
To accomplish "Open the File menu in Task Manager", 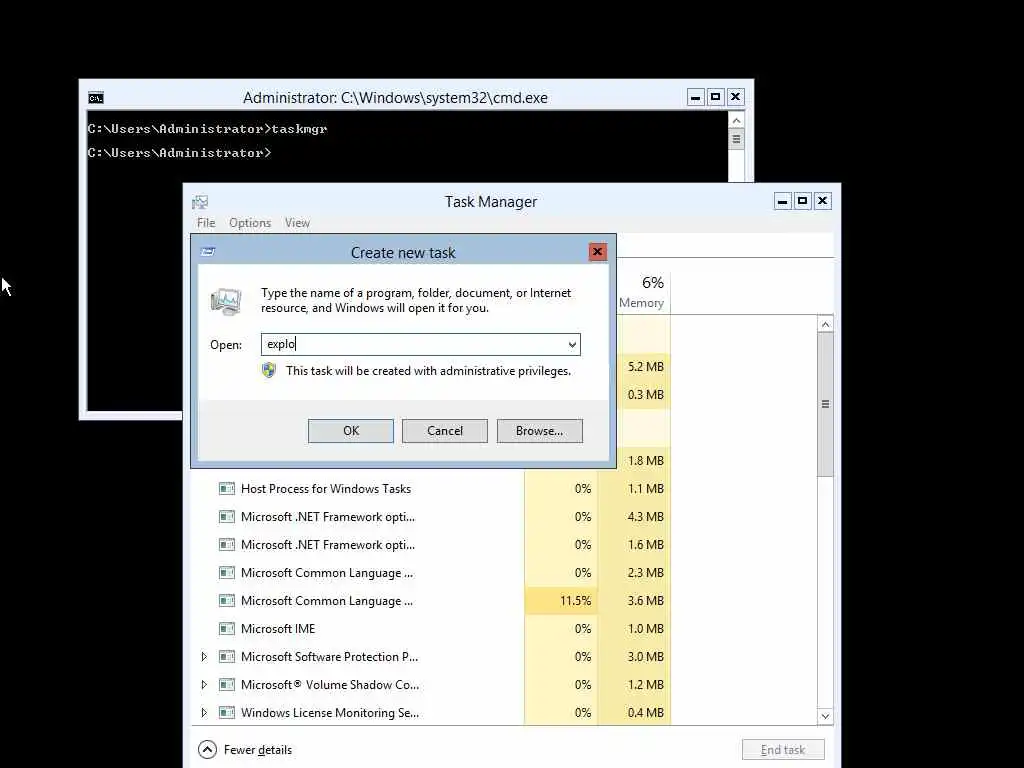I will click(x=206, y=223).
